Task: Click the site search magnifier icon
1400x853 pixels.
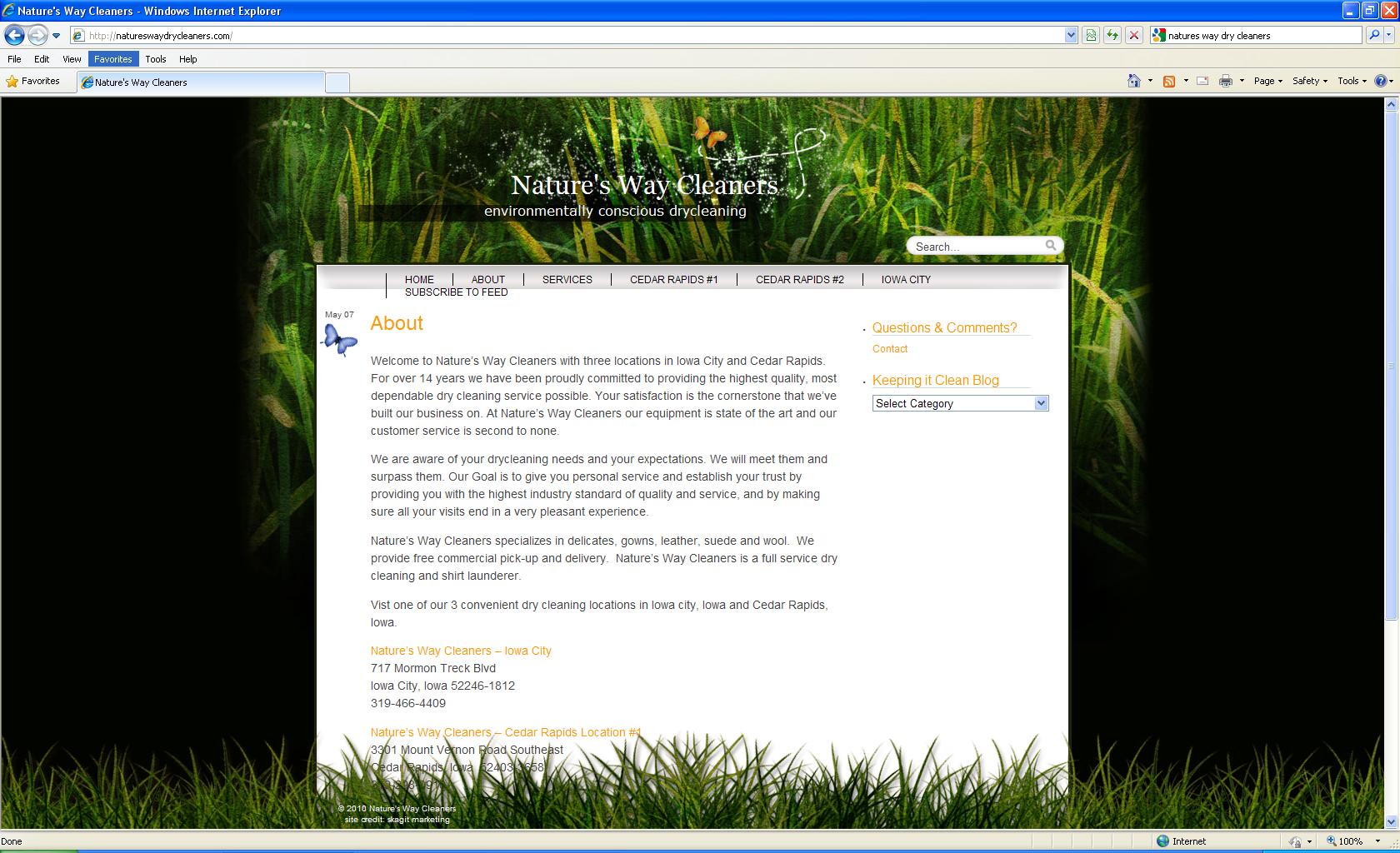Action: click(1051, 245)
